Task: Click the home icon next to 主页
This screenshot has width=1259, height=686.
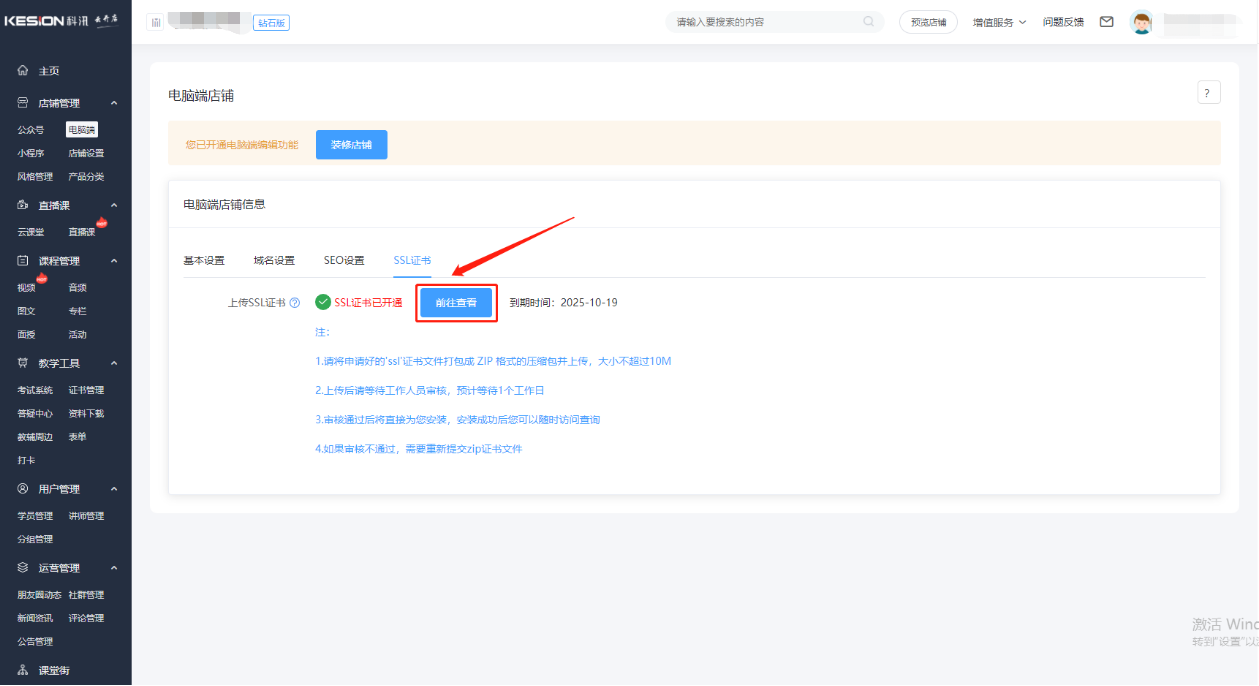Action: (23, 71)
